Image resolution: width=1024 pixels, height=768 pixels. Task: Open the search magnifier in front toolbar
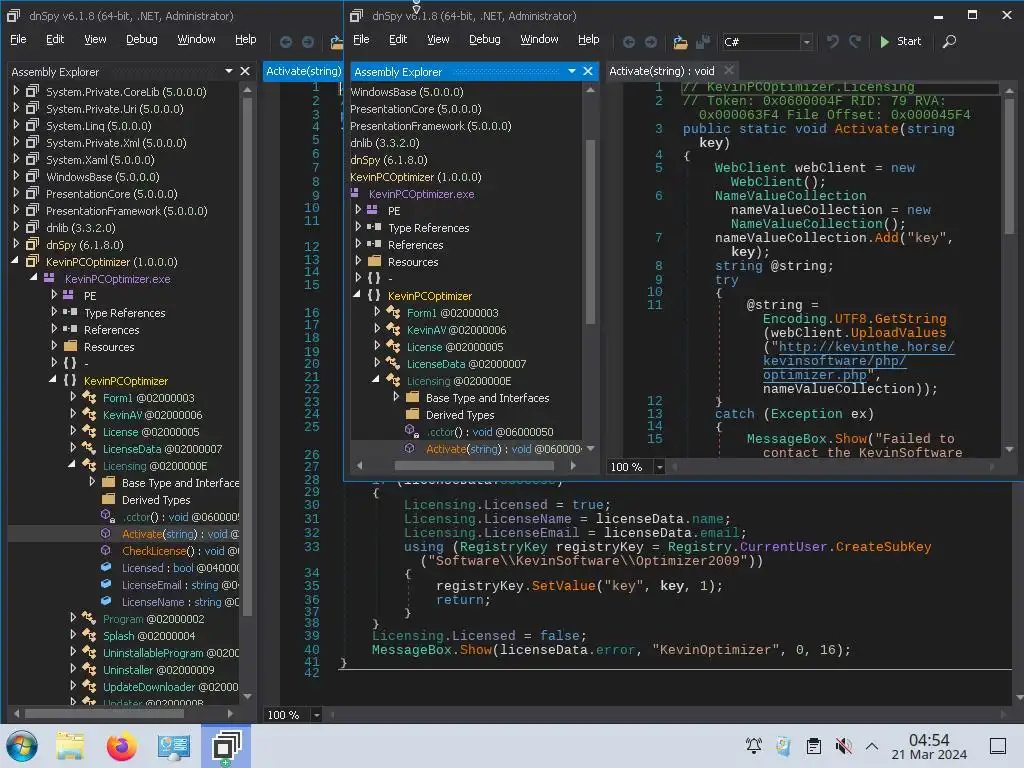point(950,41)
